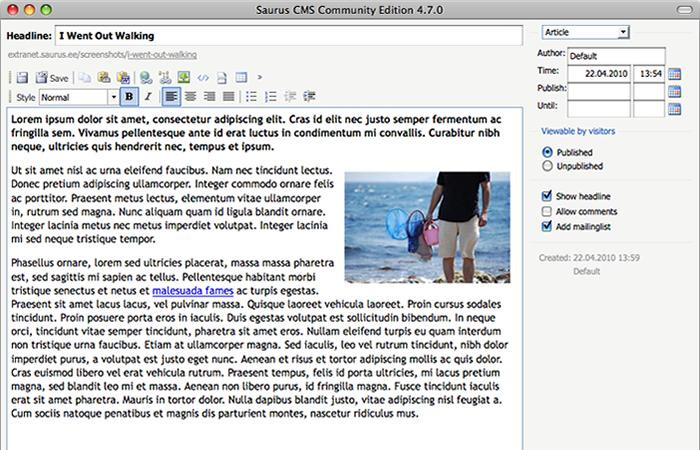The height and width of the screenshot is (450, 700).
Task: Insert a hyperlink with globe-link icon
Action: [146, 78]
